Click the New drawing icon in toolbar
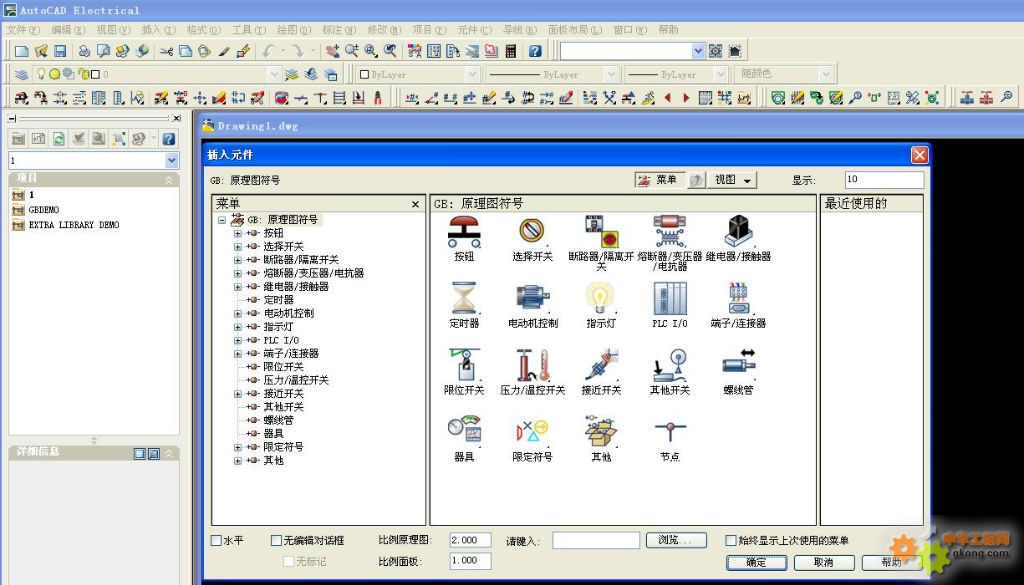Viewport: 1024px width, 585px height. point(22,51)
